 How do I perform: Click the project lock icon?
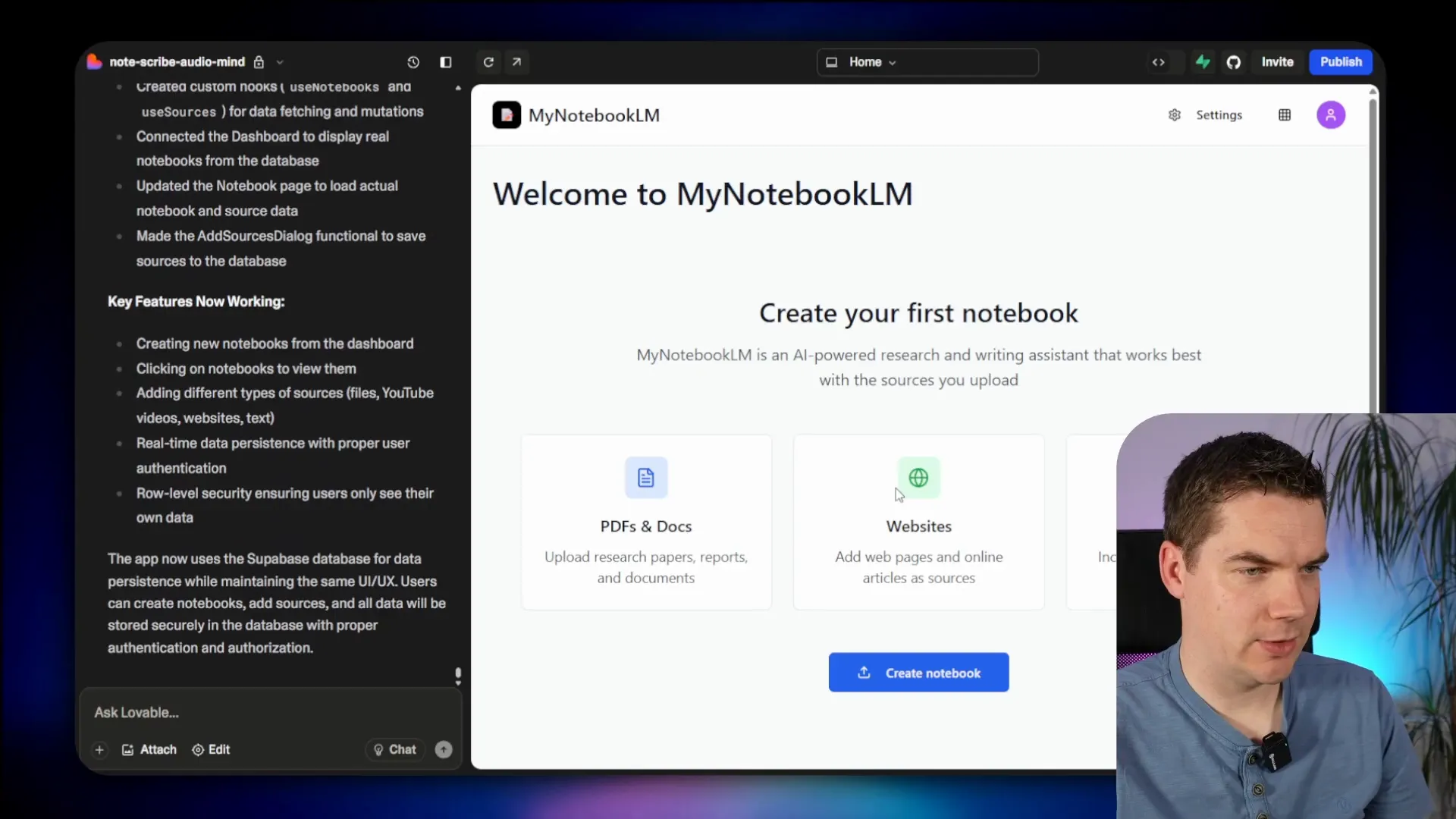pos(259,62)
